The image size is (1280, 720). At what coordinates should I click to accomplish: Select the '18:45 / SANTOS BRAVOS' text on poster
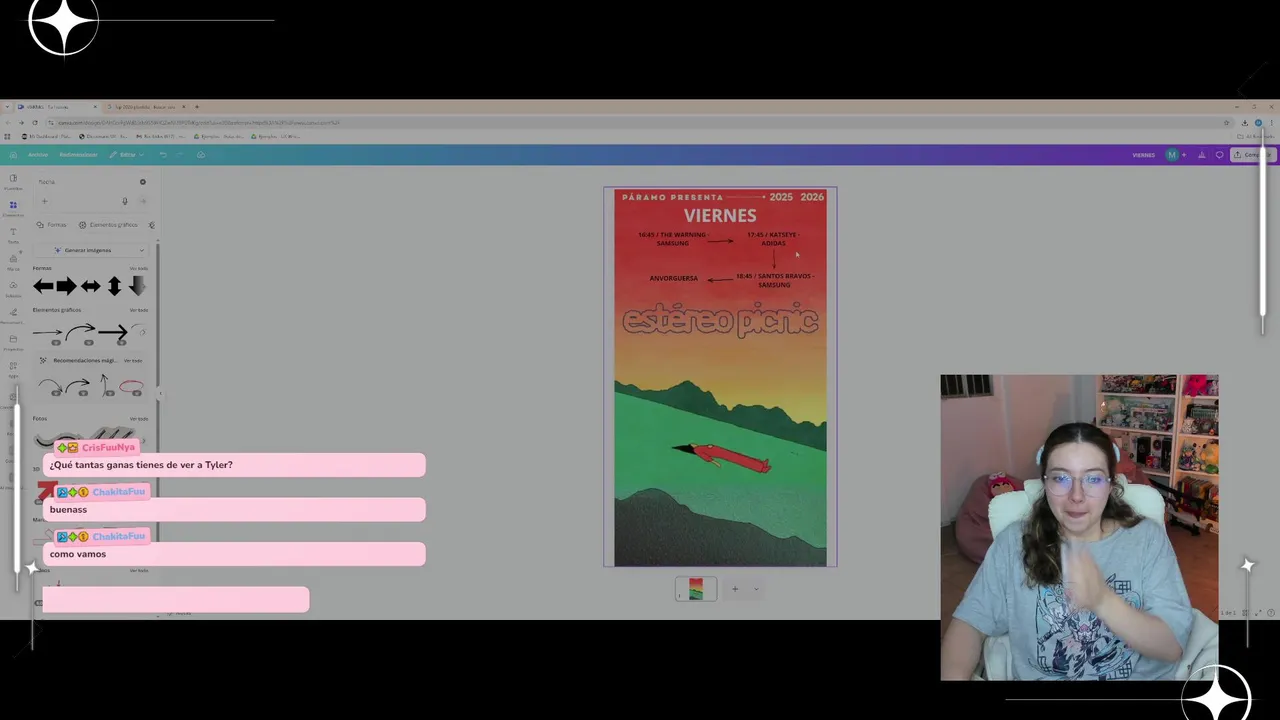pyautogui.click(x=775, y=280)
